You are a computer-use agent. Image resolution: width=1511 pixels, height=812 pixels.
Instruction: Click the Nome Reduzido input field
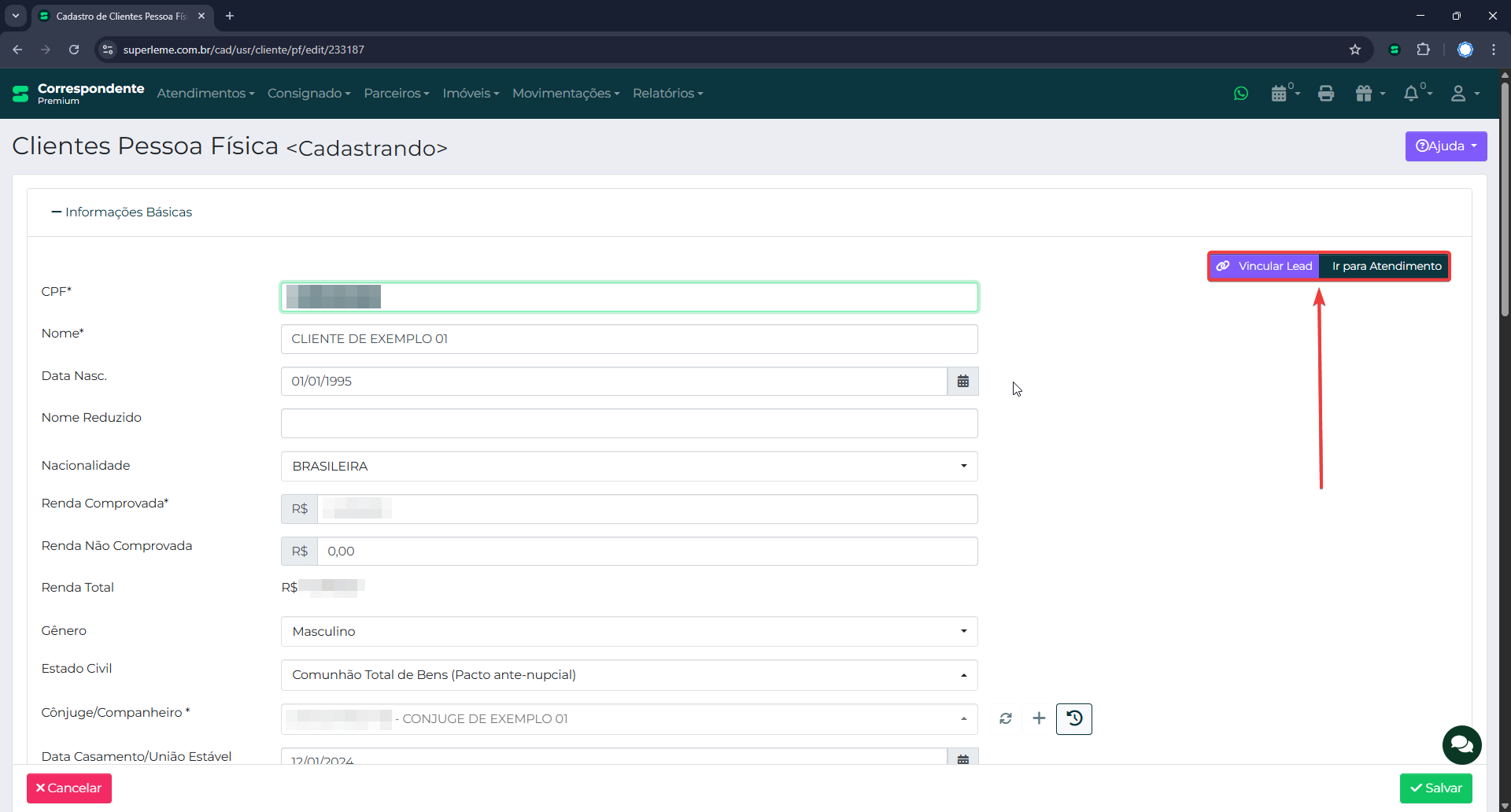point(629,424)
